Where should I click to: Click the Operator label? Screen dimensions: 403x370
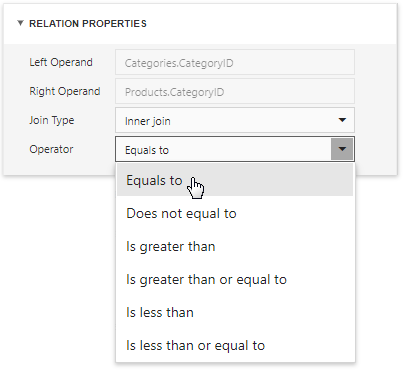pos(51,149)
